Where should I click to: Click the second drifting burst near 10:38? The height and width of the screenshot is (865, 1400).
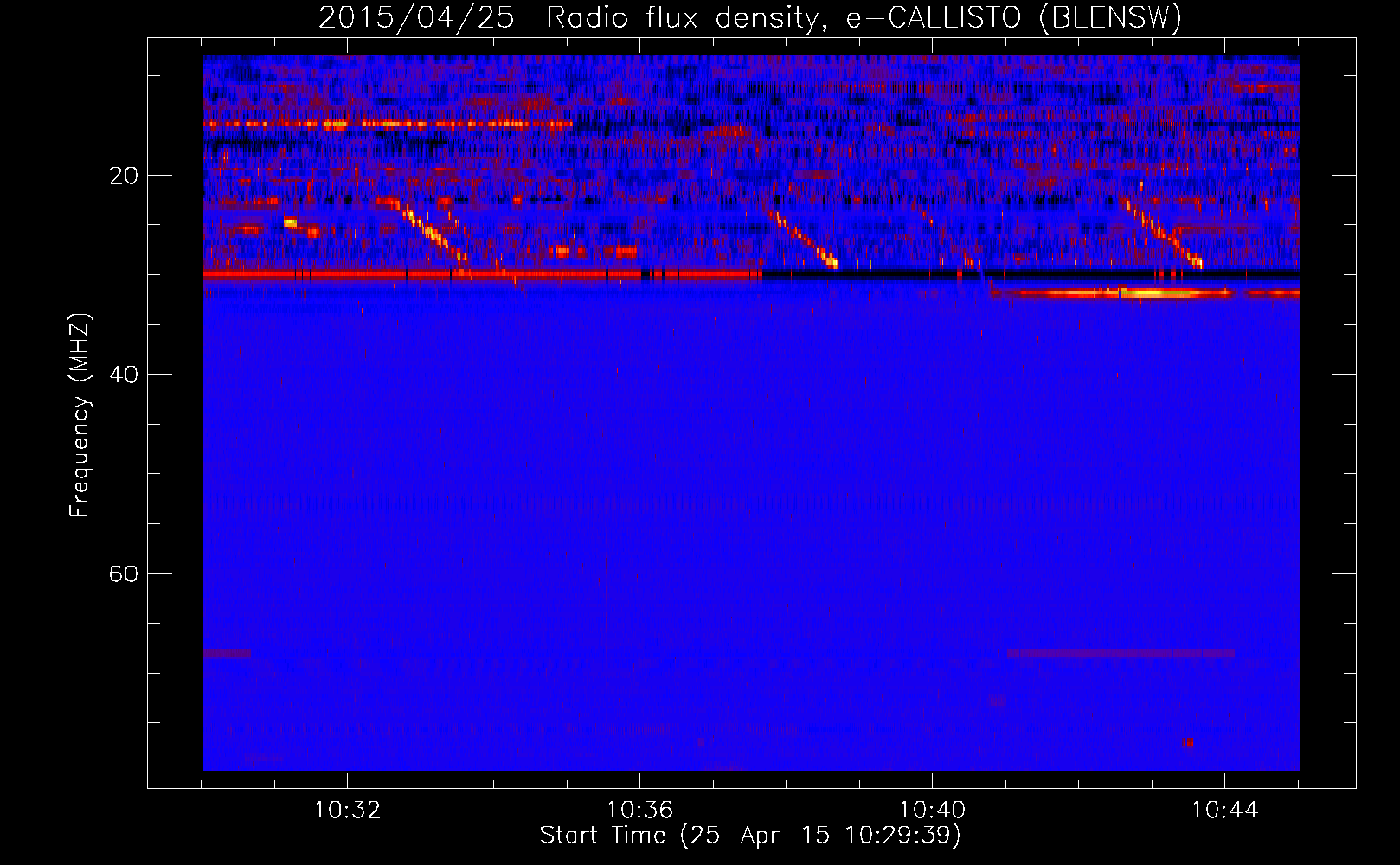pyautogui.click(x=805, y=239)
